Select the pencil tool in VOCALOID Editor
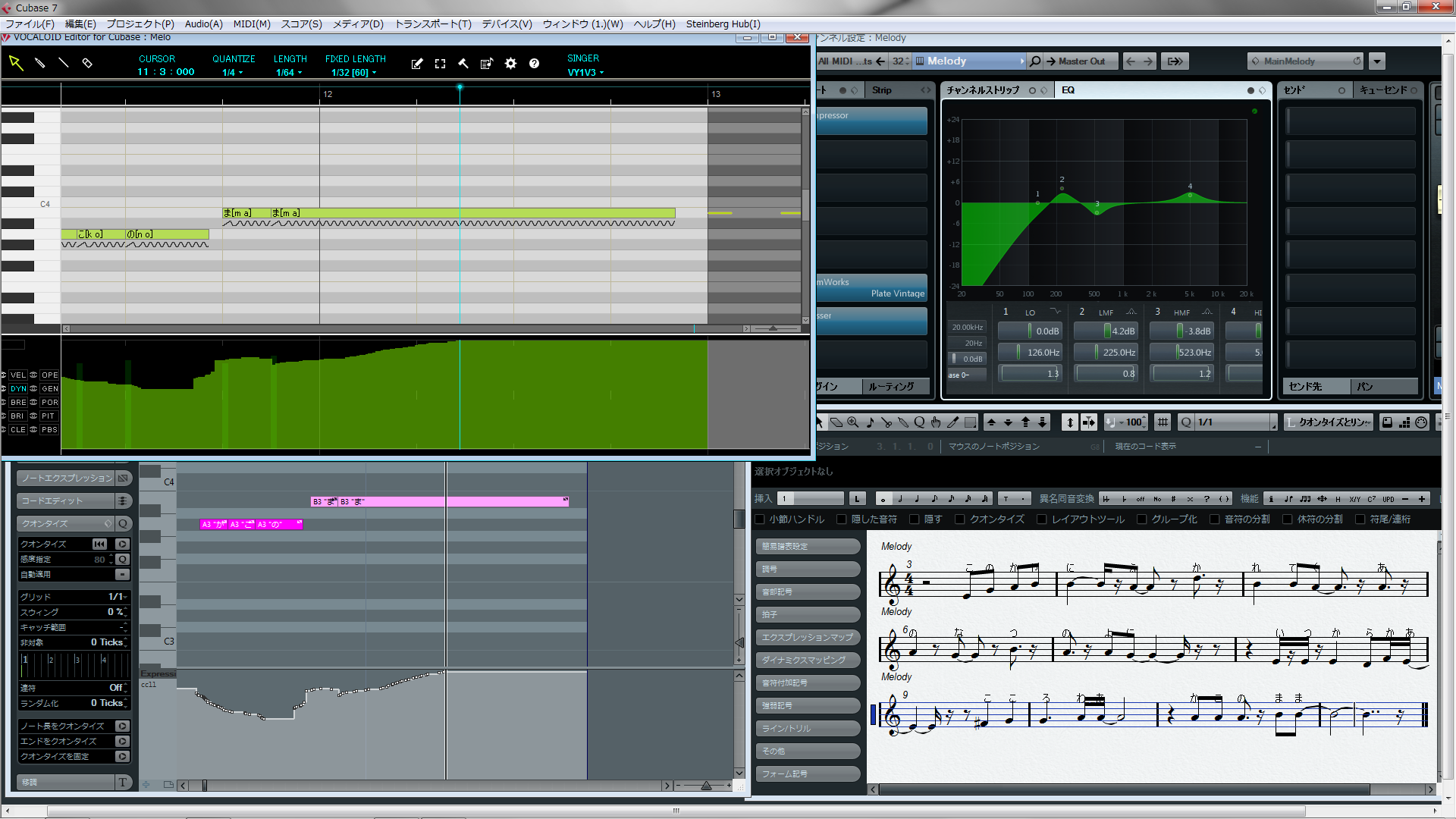The image size is (1456, 819). [40, 63]
